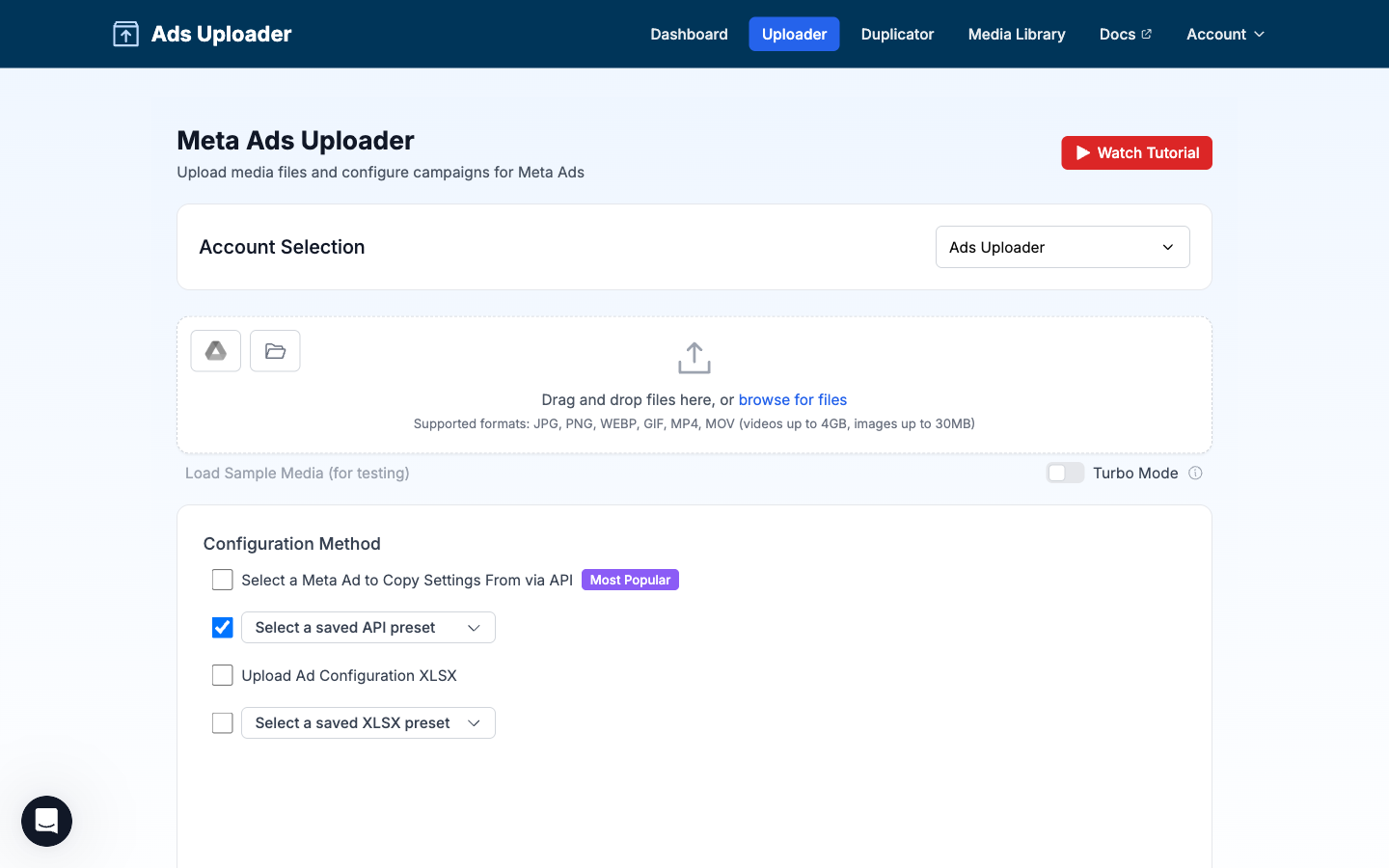Open the Ads Uploader account selection dropdown
The height and width of the screenshot is (868, 1389).
[1063, 247]
